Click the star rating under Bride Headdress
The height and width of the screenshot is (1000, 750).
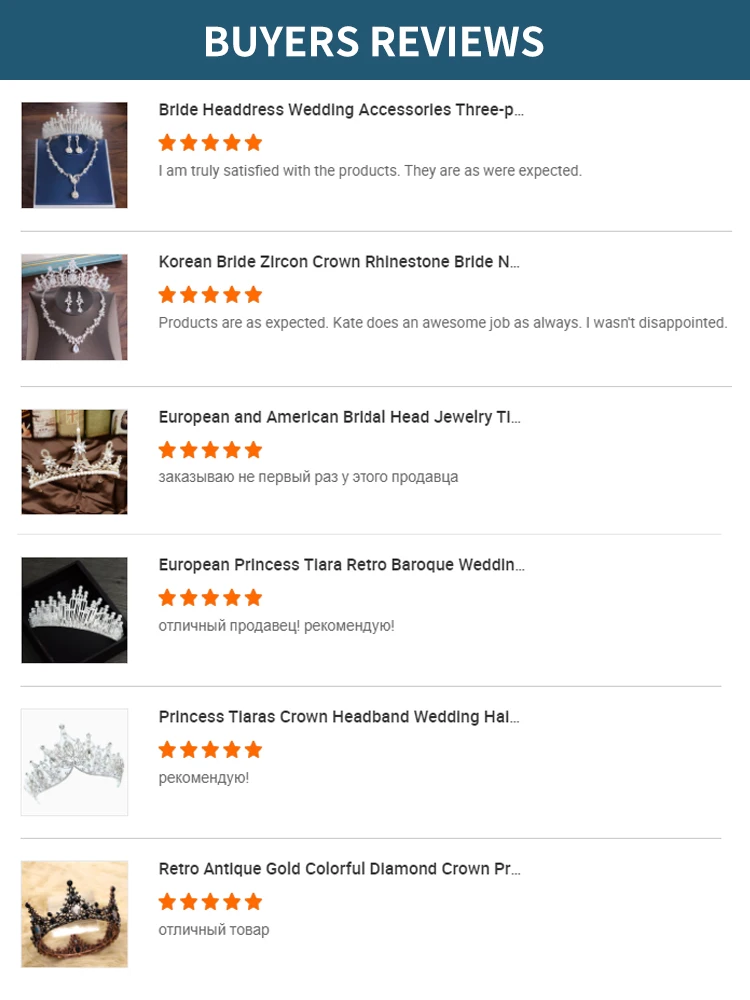point(210,142)
